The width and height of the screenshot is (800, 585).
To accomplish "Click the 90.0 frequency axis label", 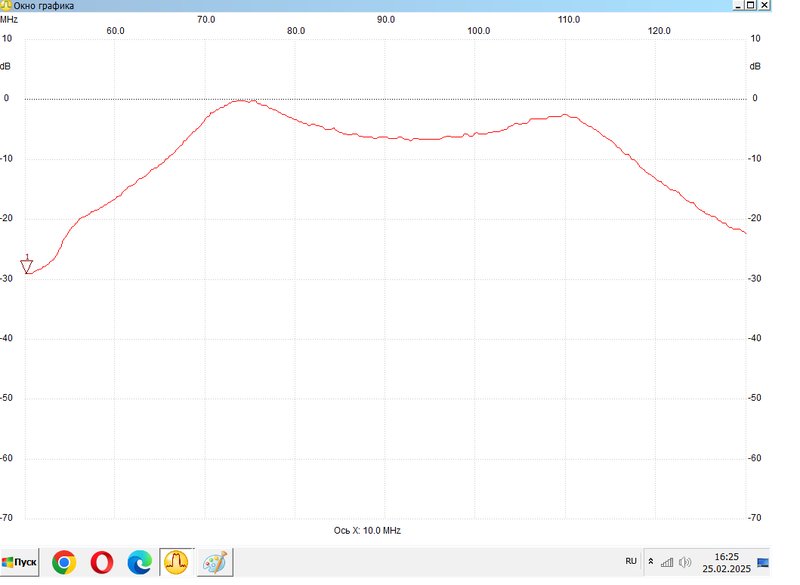I will (386, 19).
